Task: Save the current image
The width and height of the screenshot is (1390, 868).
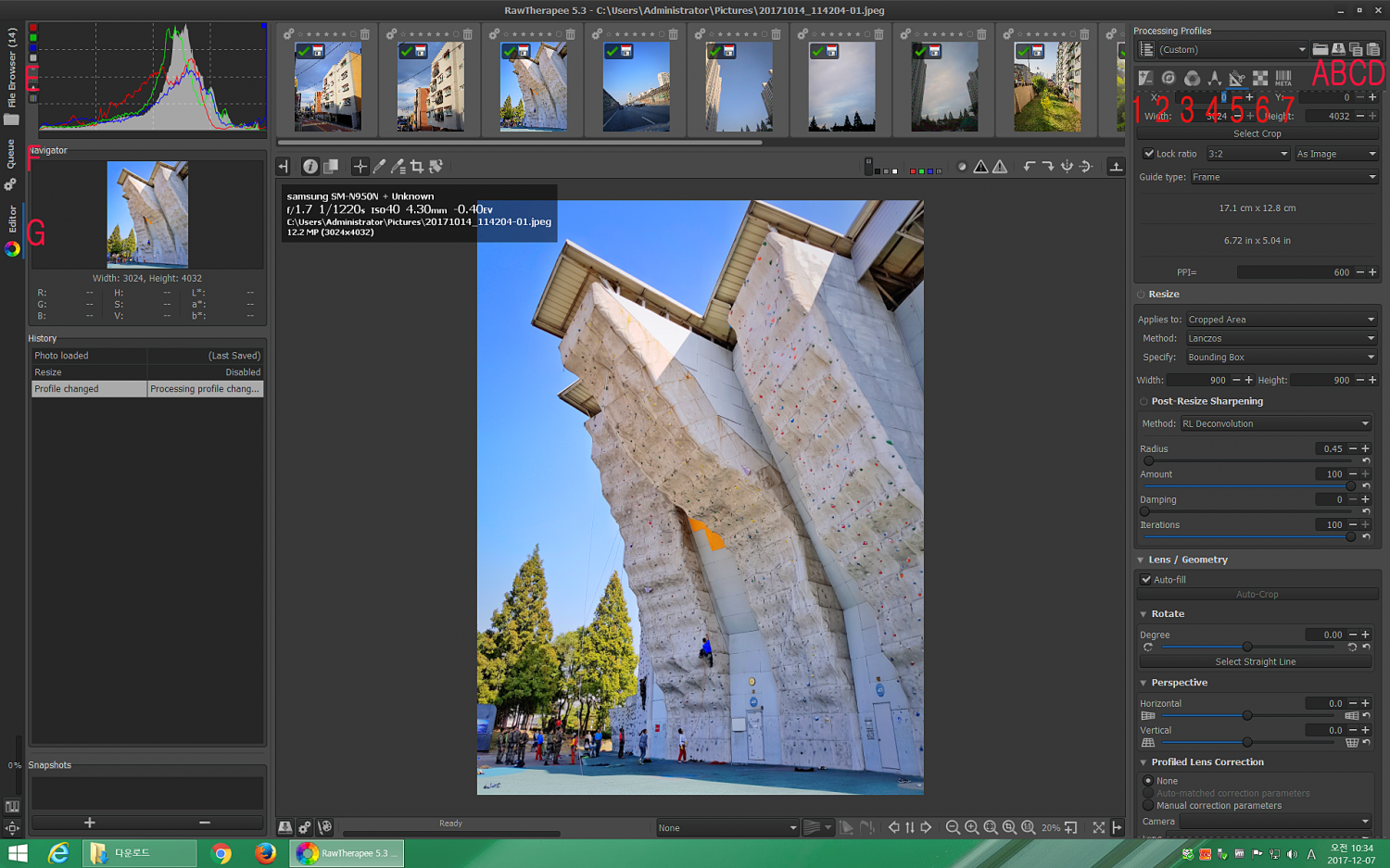Action: (285, 827)
